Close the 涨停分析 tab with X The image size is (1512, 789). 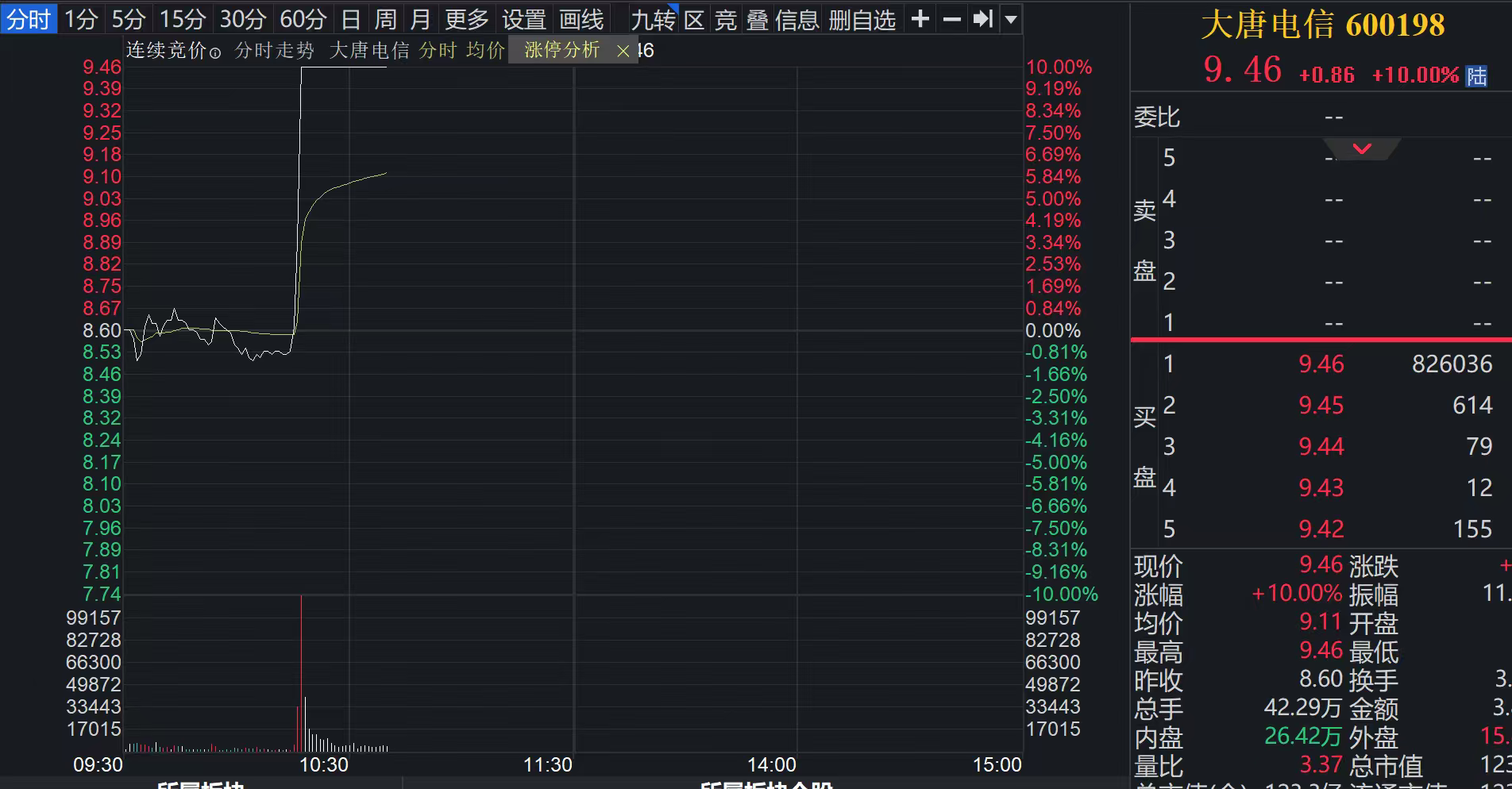coord(623,51)
